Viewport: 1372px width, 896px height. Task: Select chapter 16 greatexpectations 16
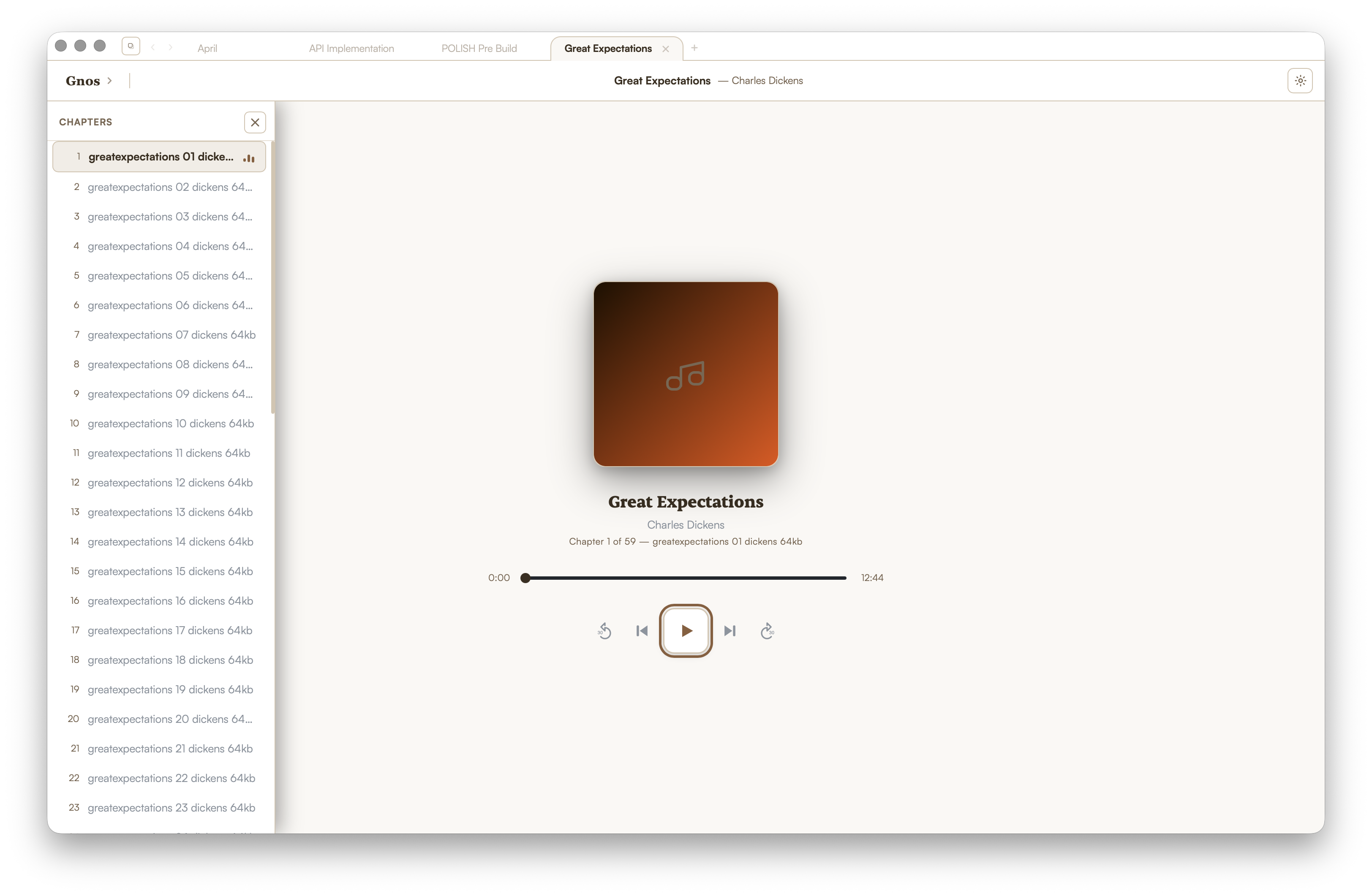[159, 601]
